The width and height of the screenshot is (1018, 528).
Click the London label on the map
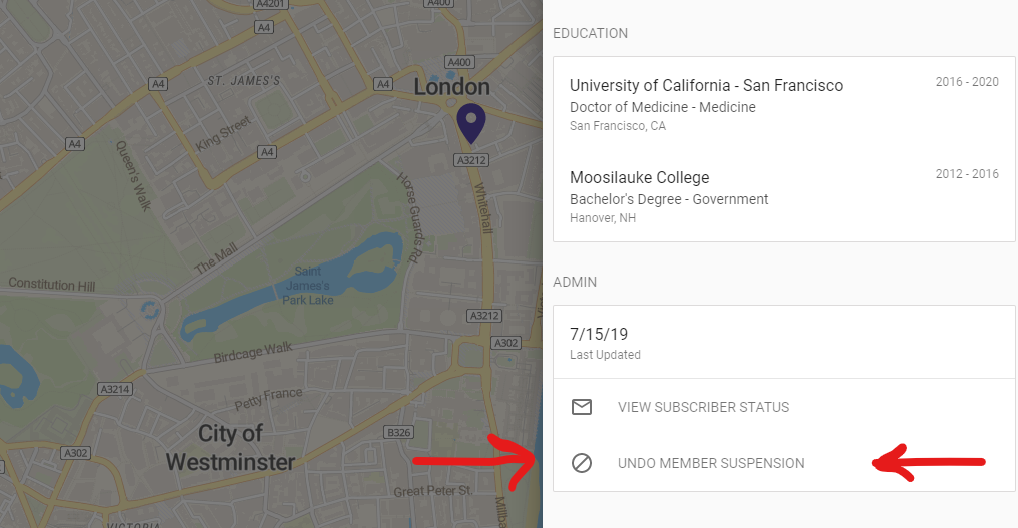(x=452, y=87)
